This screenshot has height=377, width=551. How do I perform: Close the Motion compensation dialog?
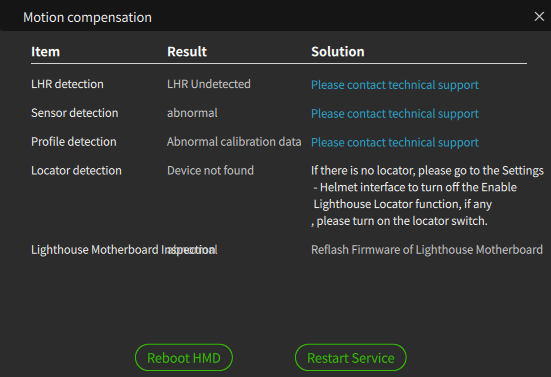click(539, 17)
